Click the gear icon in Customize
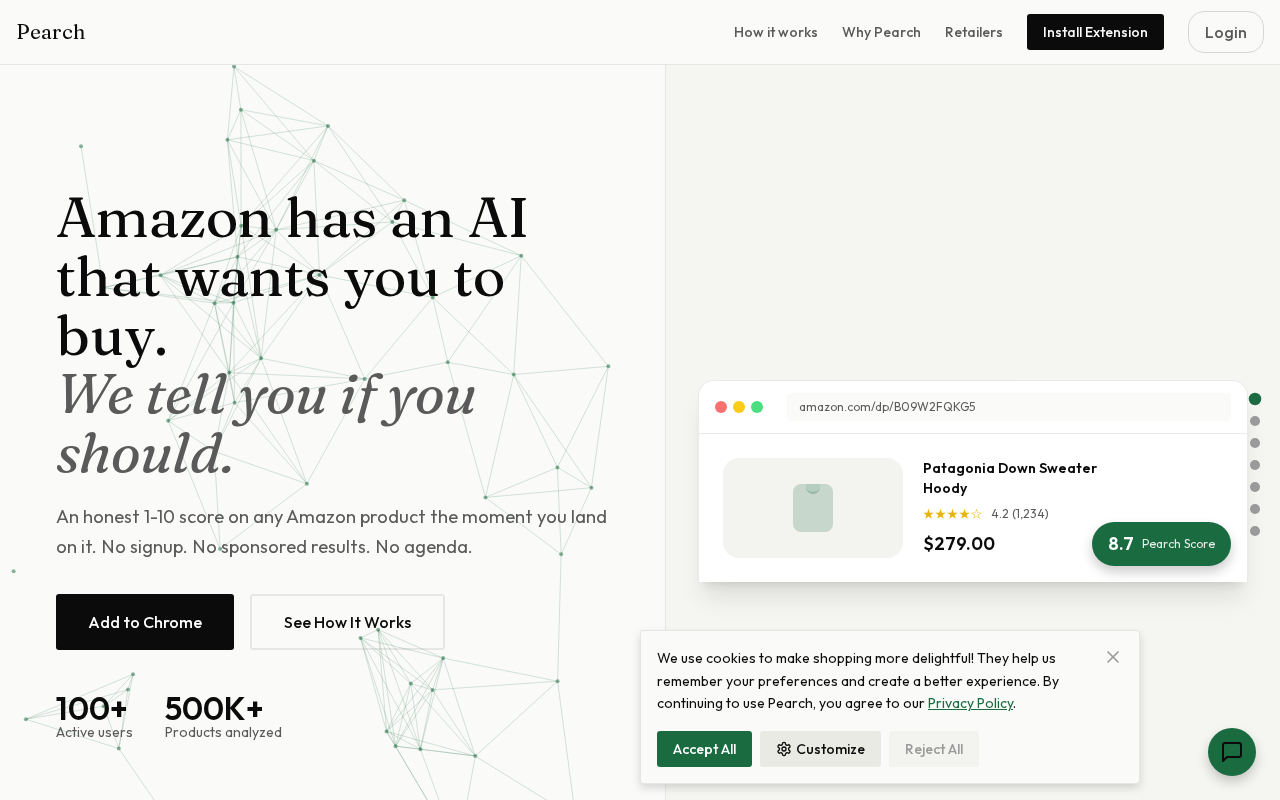 (x=784, y=749)
